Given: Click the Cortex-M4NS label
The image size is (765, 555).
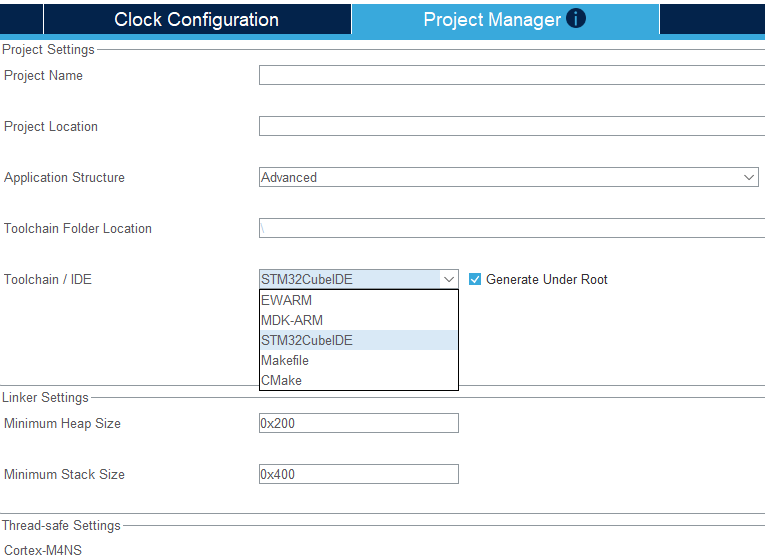Looking at the screenshot, I should 43,550.
